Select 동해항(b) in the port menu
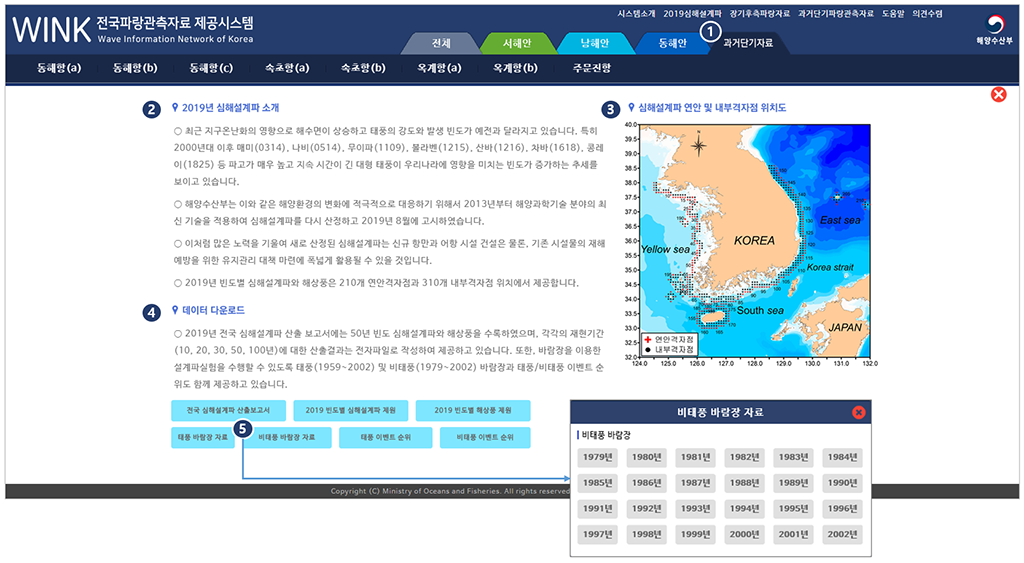The width and height of the screenshot is (1024, 563). (135, 68)
